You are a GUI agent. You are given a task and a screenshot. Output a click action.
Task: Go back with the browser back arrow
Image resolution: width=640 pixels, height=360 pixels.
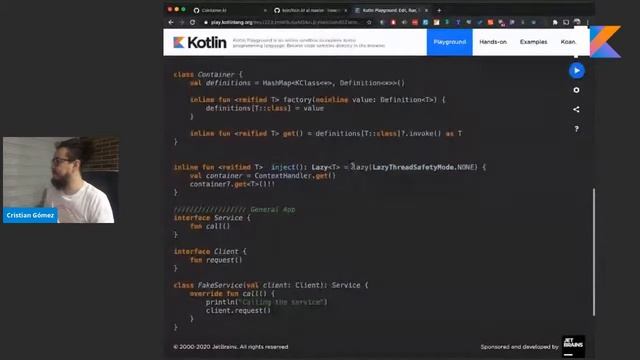click(171, 22)
